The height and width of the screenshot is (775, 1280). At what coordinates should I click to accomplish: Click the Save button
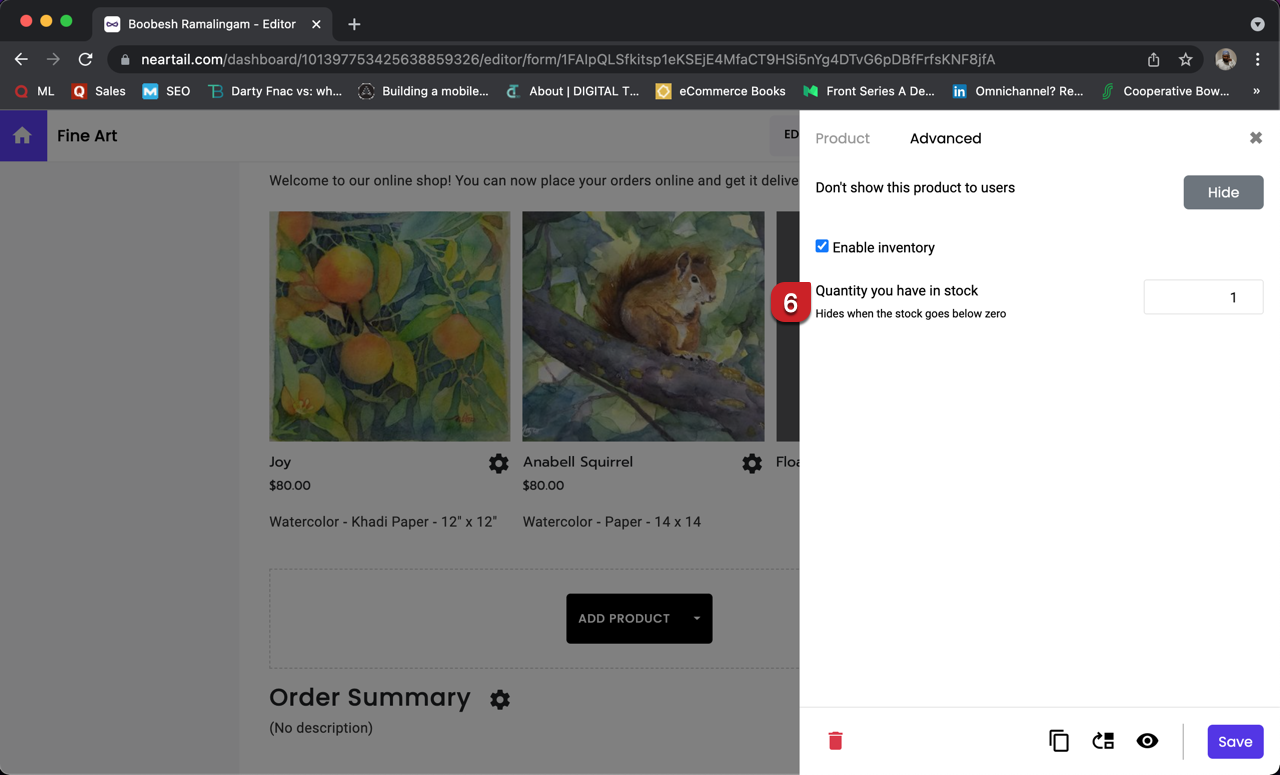(1235, 741)
